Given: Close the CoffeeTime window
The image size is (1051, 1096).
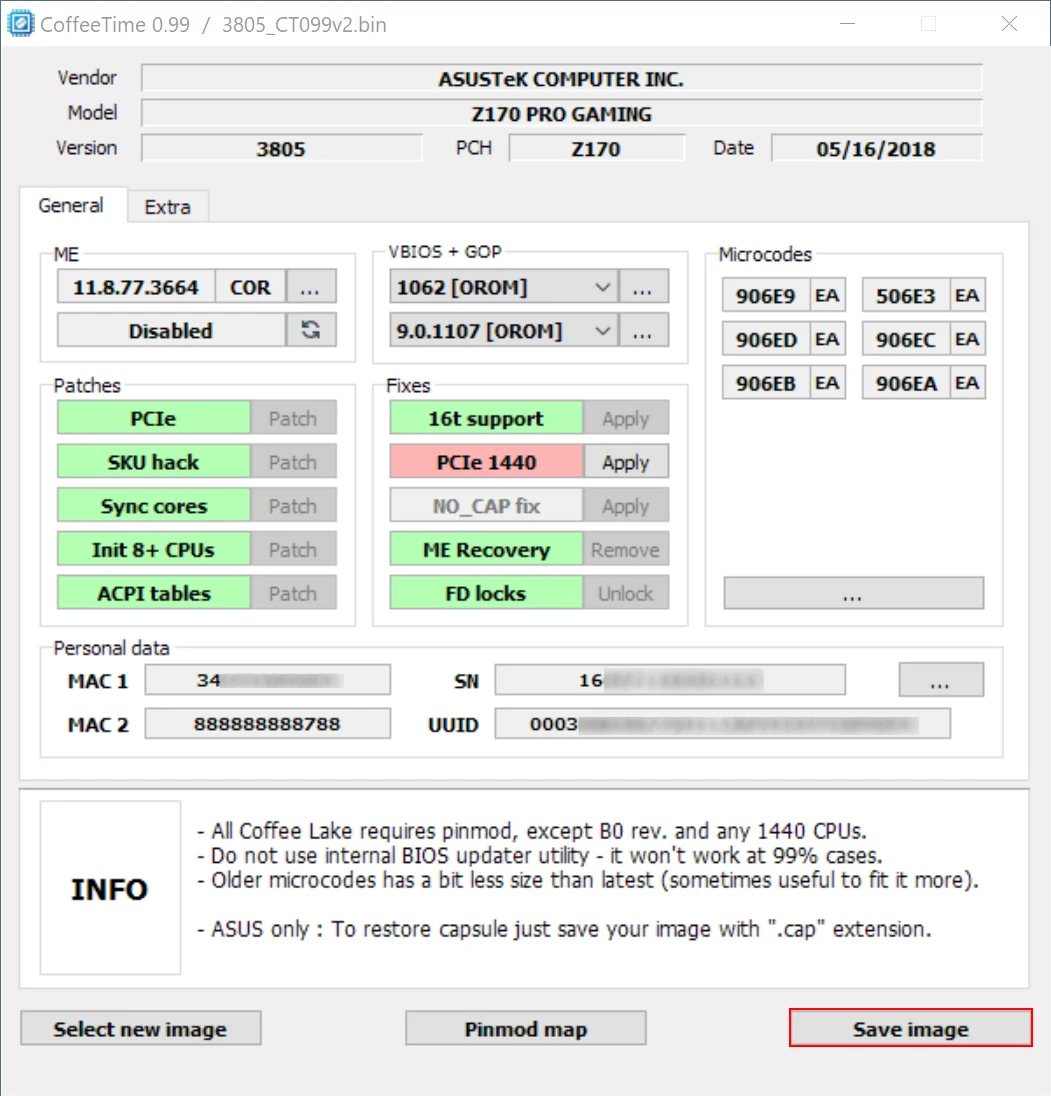Looking at the screenshot, I should [1009, 24].
